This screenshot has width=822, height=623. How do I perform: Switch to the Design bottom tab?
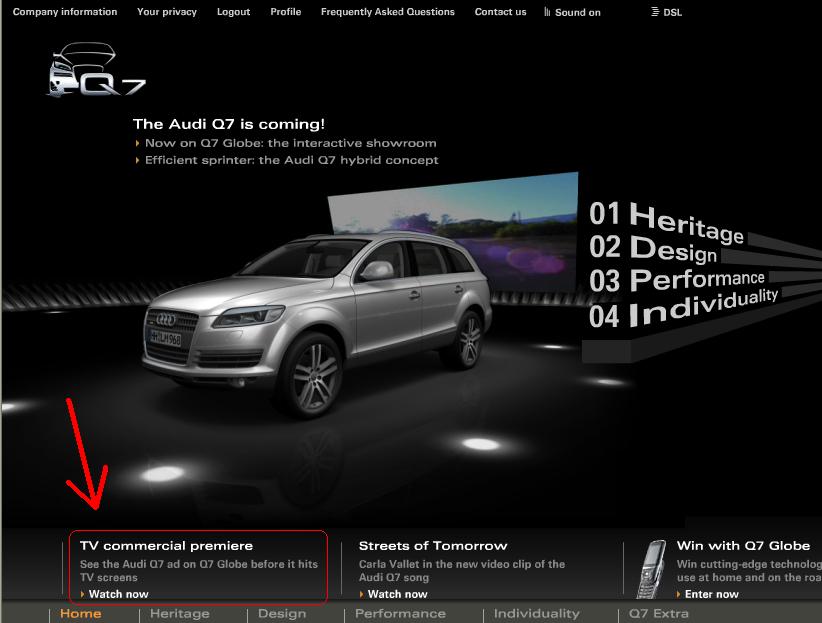[x=282, y=614]
